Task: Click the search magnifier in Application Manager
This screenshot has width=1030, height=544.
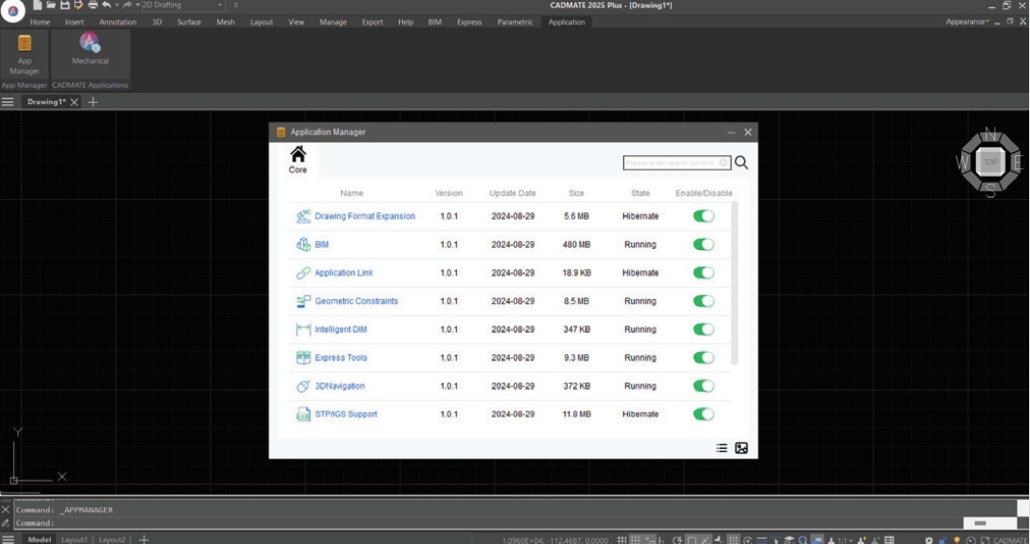Action: (x=741, y=162)
